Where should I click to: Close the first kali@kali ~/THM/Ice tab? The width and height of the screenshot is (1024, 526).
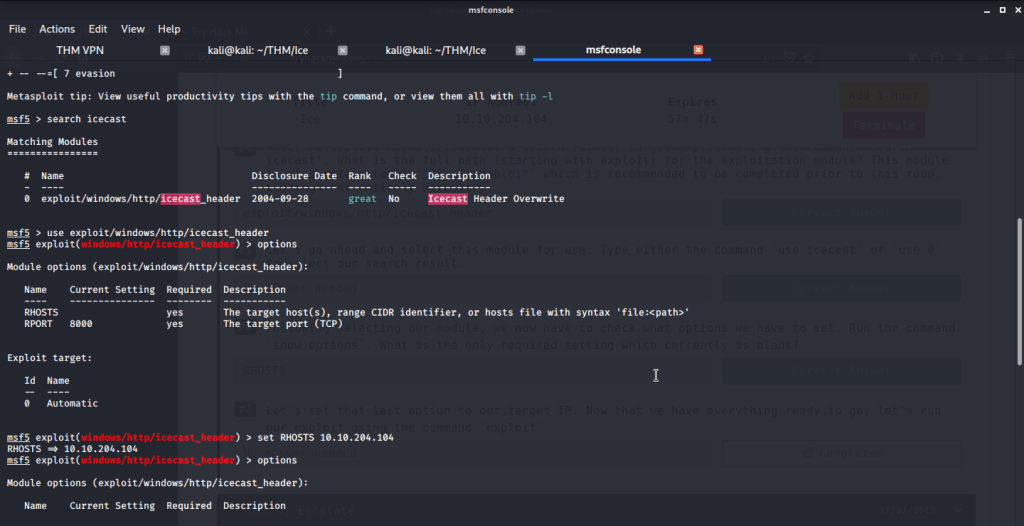pyautogui.click(x=342, y=50)
